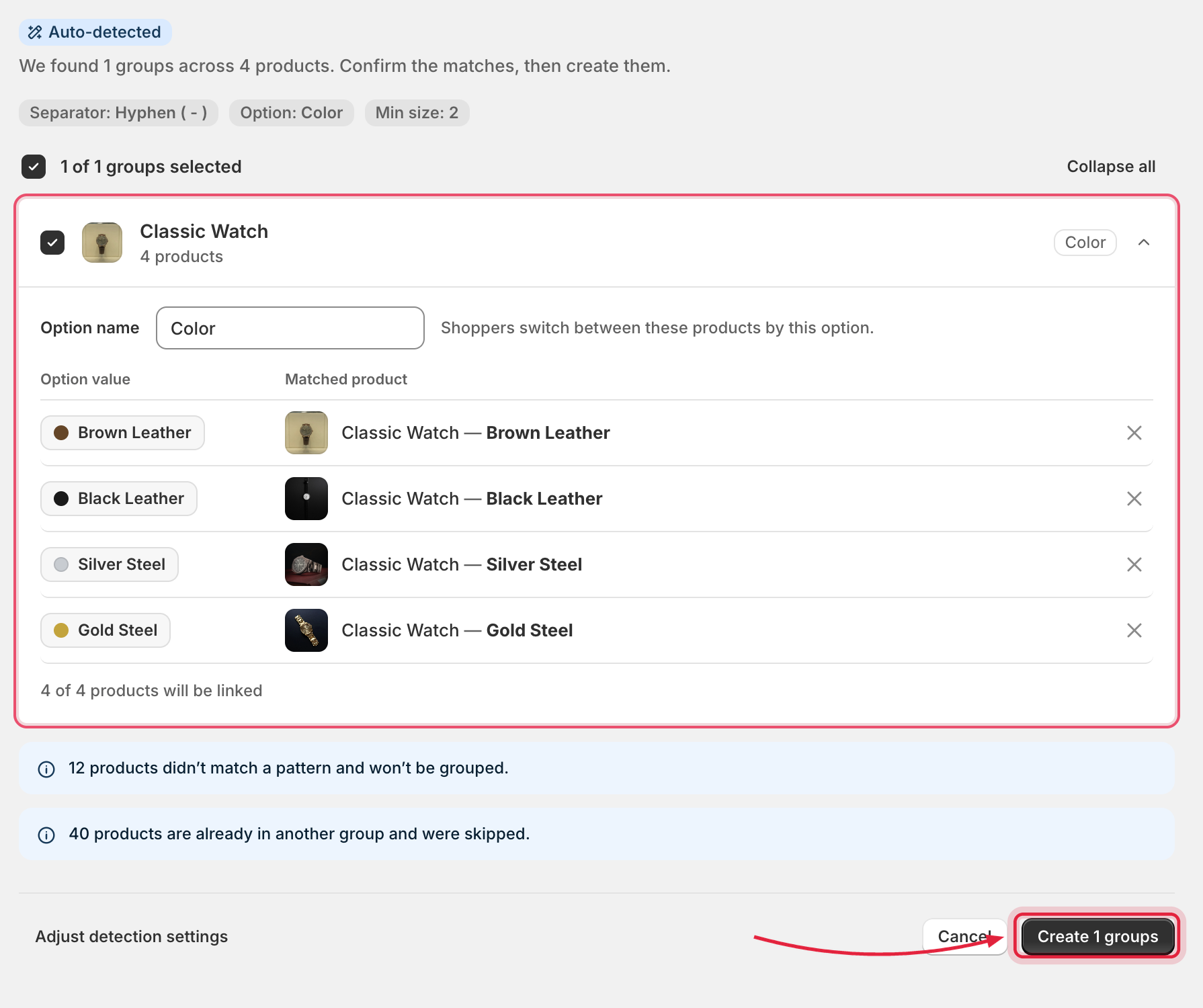Remove Brown Leather matched product row

coord(1134,433)
